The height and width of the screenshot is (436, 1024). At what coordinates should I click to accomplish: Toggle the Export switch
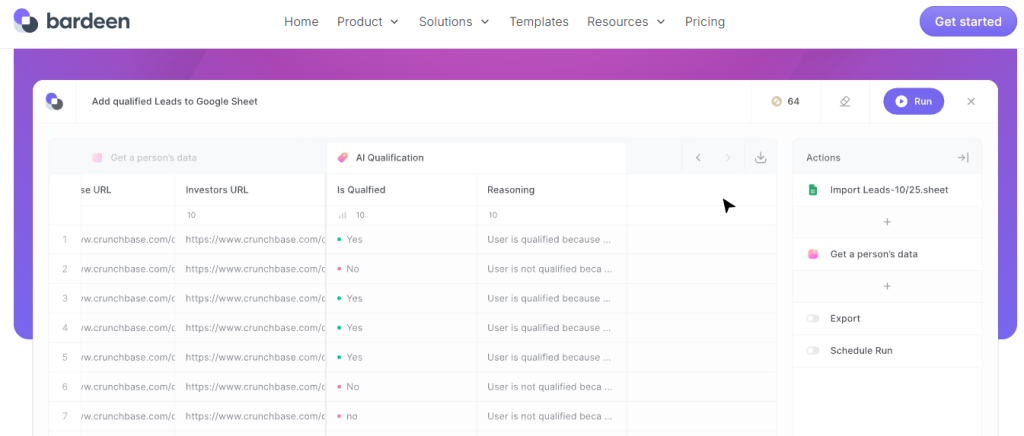pyautogui.click(x=813, y=319)
